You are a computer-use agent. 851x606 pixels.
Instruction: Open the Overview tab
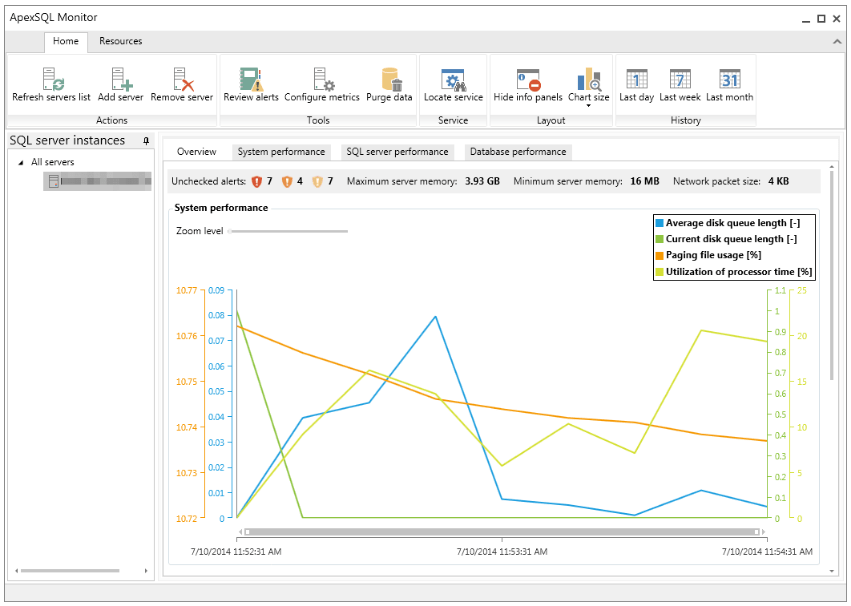click(196, 152)
